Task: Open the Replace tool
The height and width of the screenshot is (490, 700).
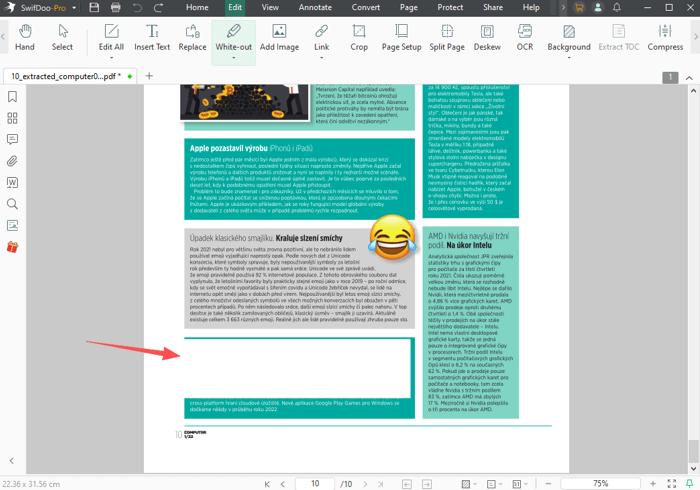Action: [x=192, y=38]
